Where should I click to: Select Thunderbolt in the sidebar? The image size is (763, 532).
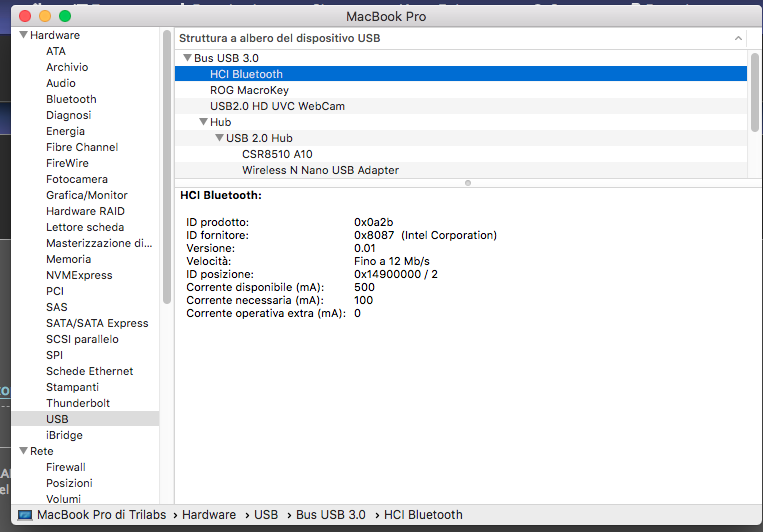(78, 404)
